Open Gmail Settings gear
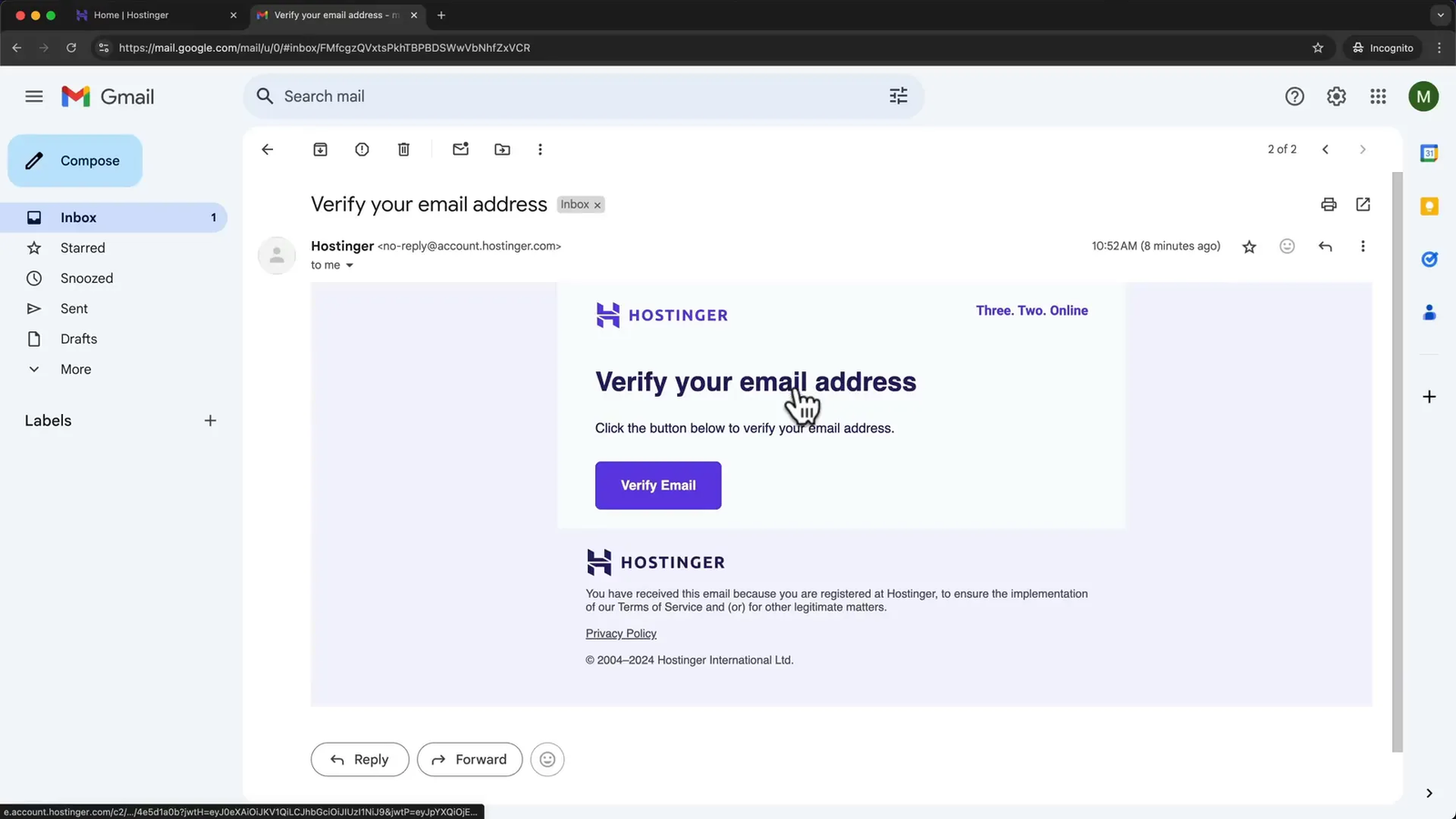The width and height of the screenshot is (1456, 819). [x=1336, y=96]
